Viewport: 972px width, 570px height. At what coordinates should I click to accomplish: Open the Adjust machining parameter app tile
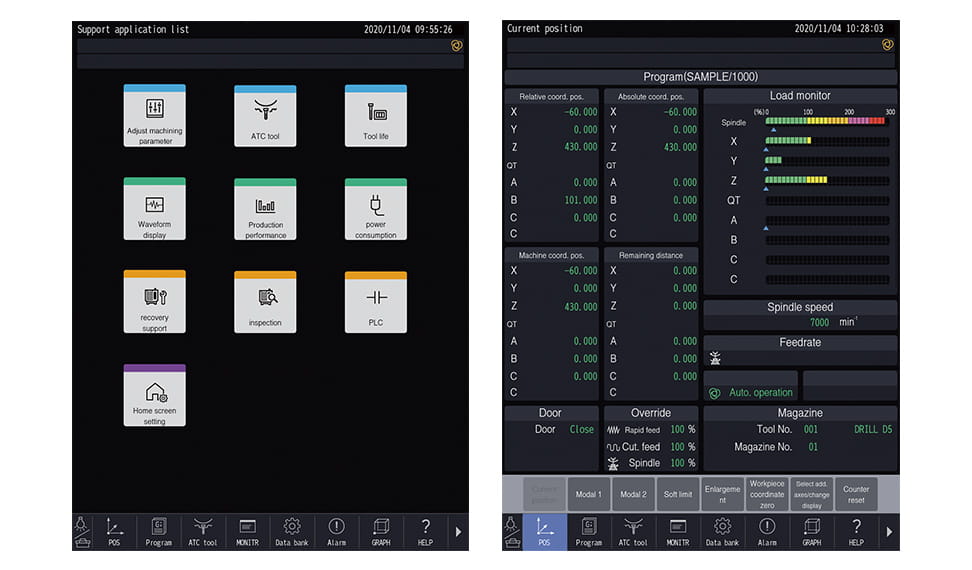tap(154, 116)
